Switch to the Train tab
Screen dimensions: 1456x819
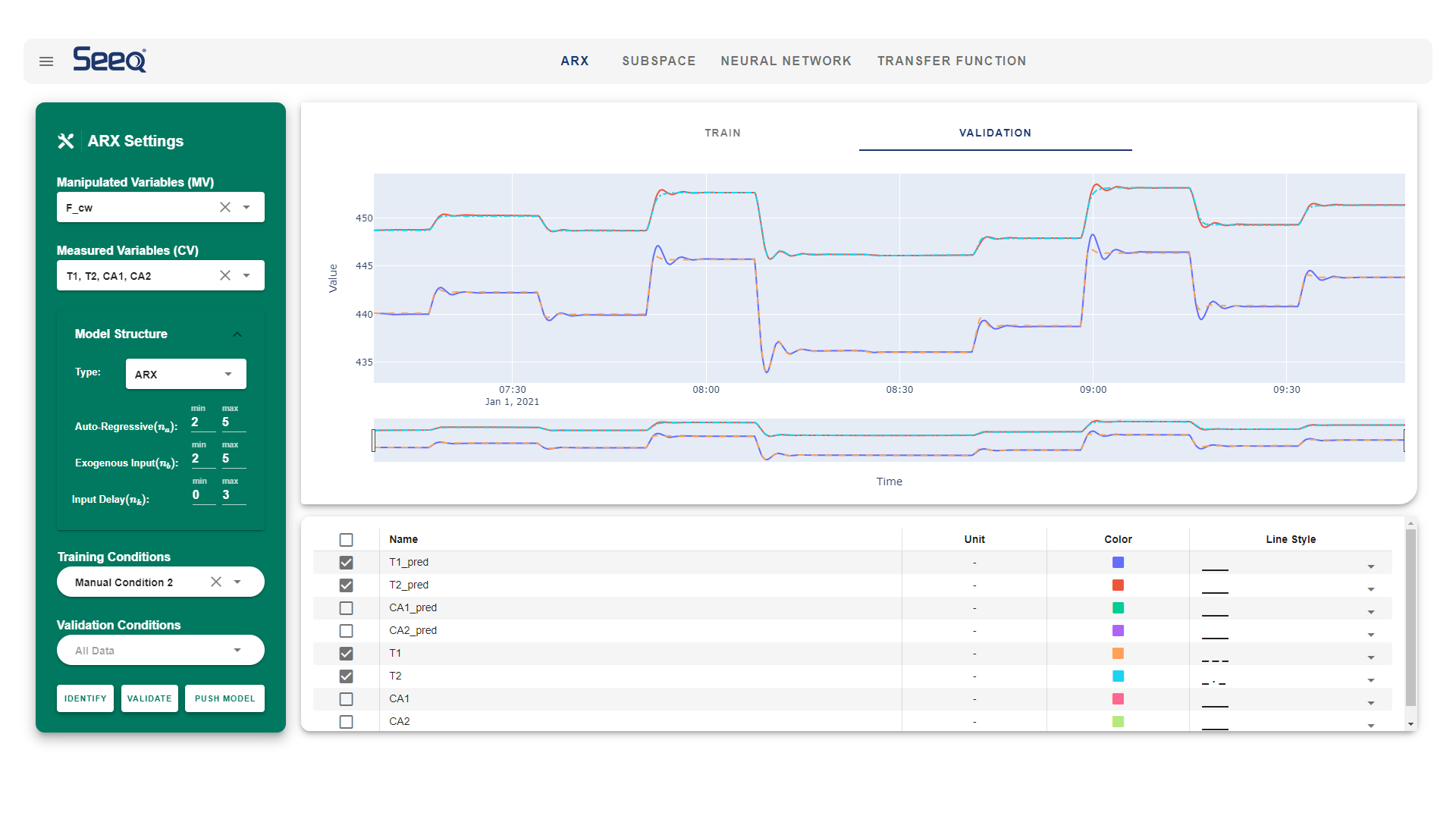point(722,133)
